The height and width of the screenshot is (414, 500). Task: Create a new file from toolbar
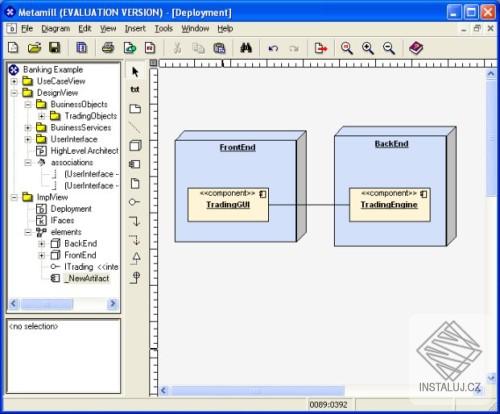coord(13,48)
